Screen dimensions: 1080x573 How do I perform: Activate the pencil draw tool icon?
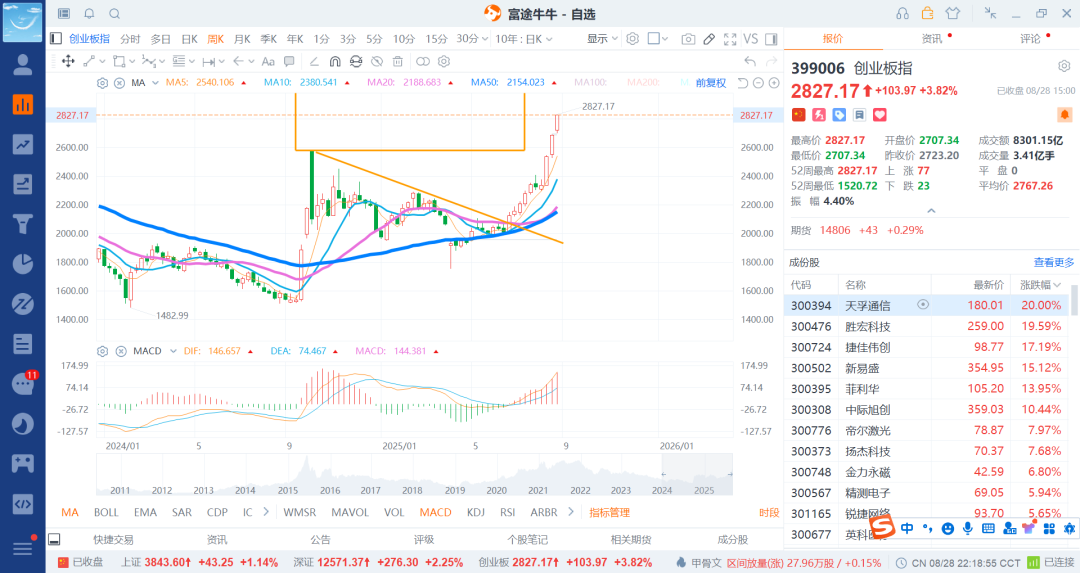tap(709, 39)
